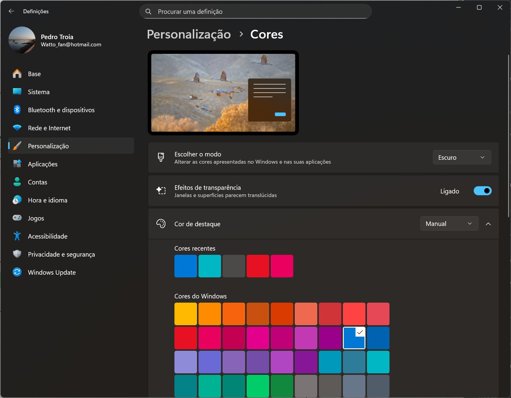Click the back arrow icon
Image resolution: width=511 pixels, height=398 pixels.
pyautogui.click(x=11, y=11)
